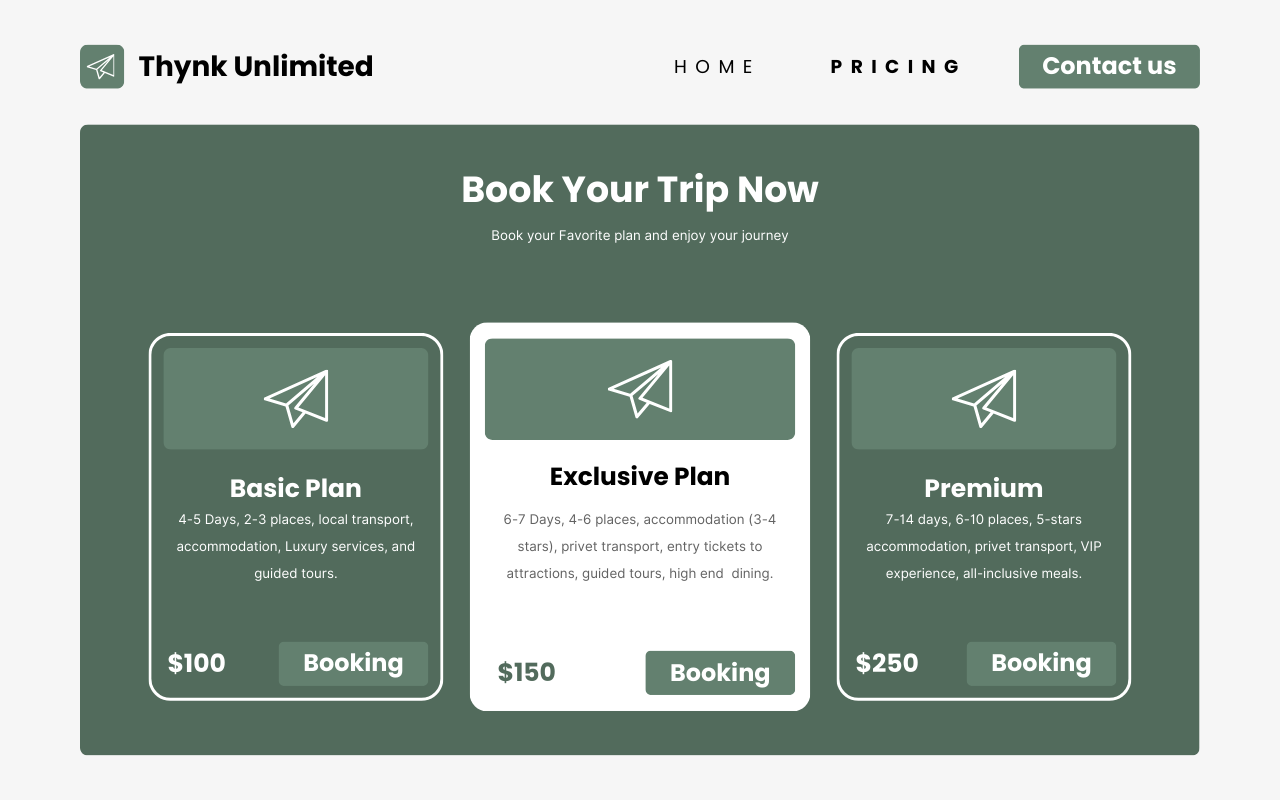
Task: Click the Premium plan paper plane icon
Action: point(984,398)
